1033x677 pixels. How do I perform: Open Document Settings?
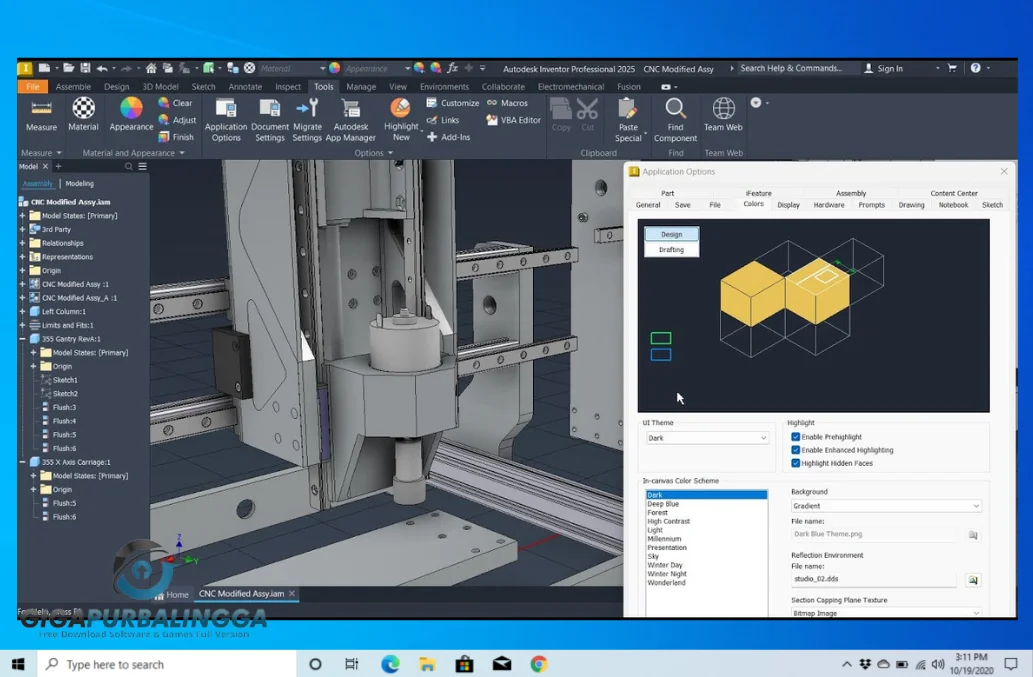[269, 118]
